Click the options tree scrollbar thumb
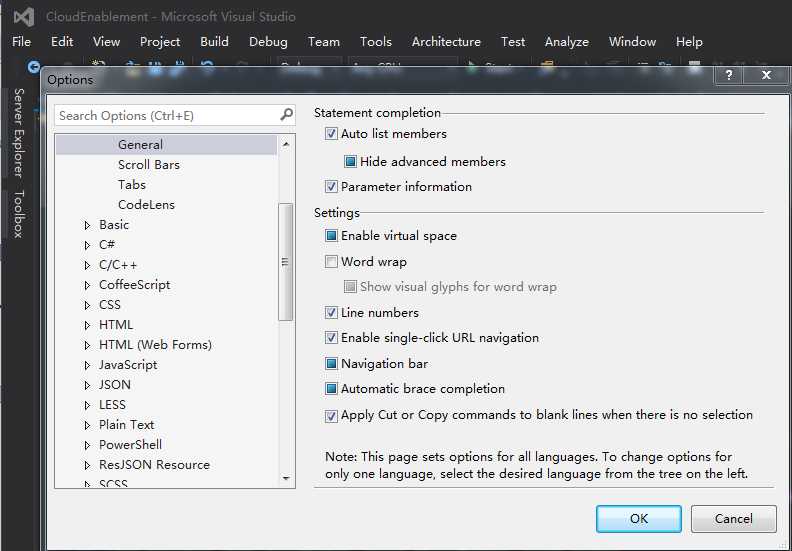 pos(286,262)
